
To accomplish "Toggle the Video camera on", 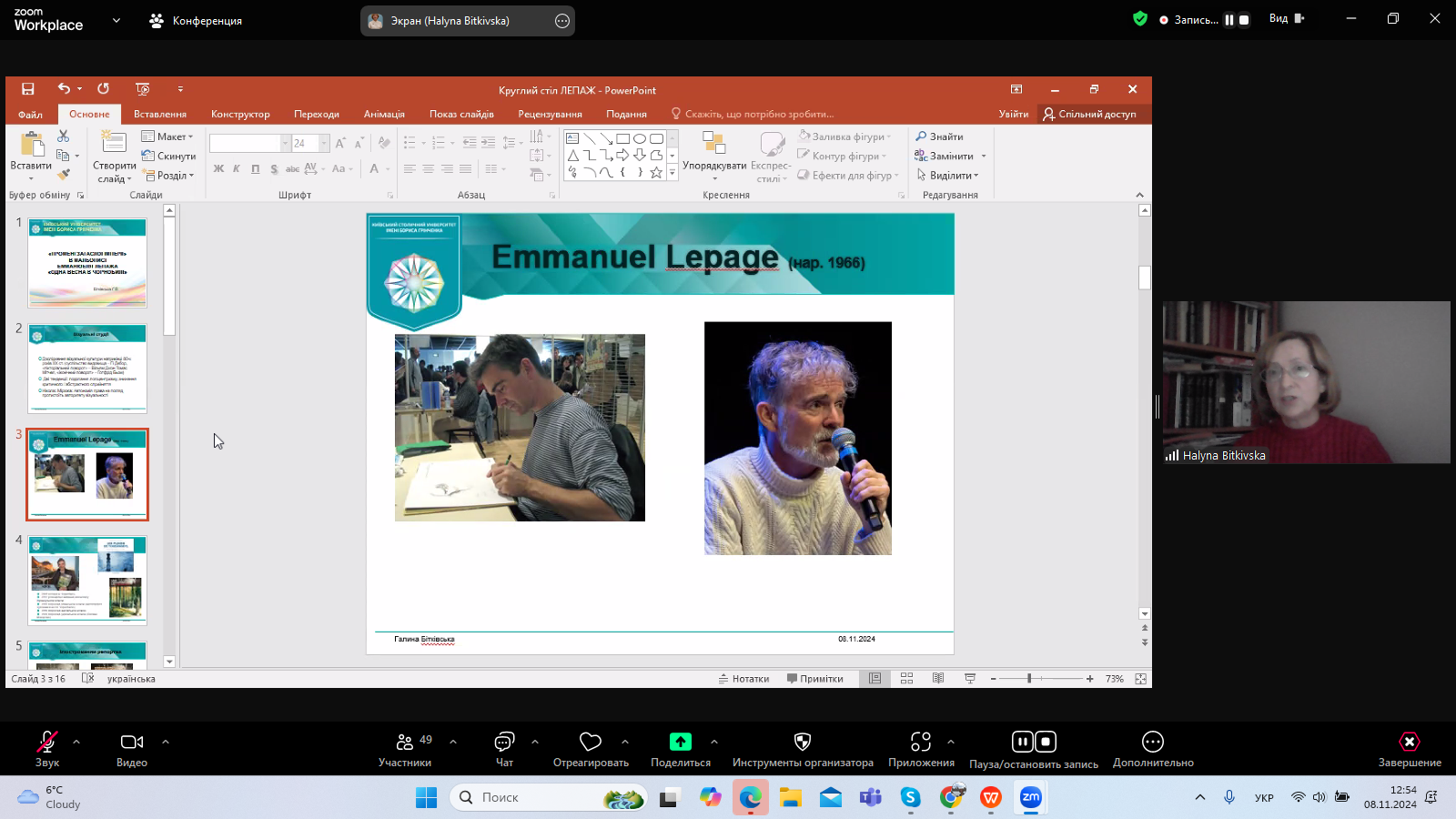I will [132, 743].
